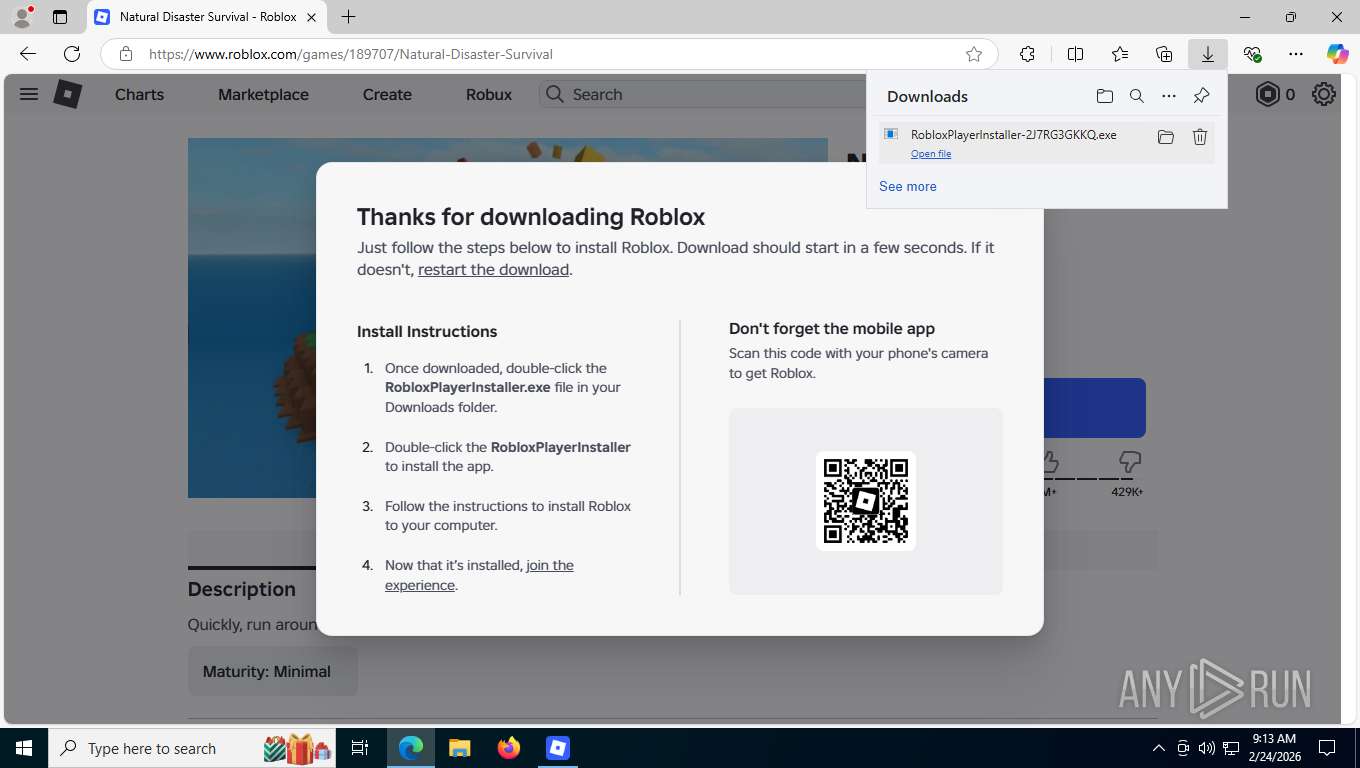Launch the Copilot sidebar icon
Image resolution: width=1360 pixels, height=768 pixels.
tap(1337, 54)
